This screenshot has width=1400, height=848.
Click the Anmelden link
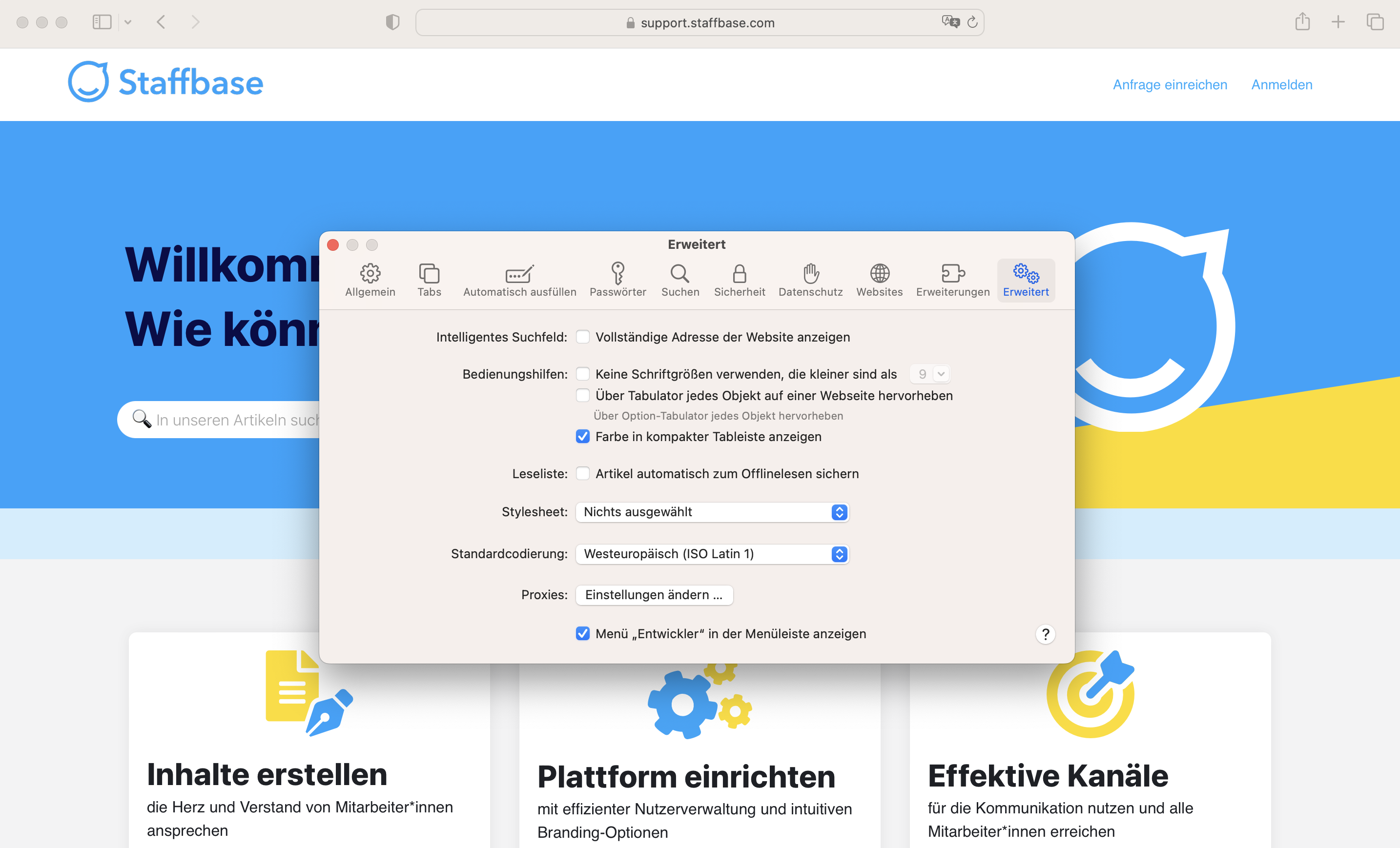point(1282,84)
